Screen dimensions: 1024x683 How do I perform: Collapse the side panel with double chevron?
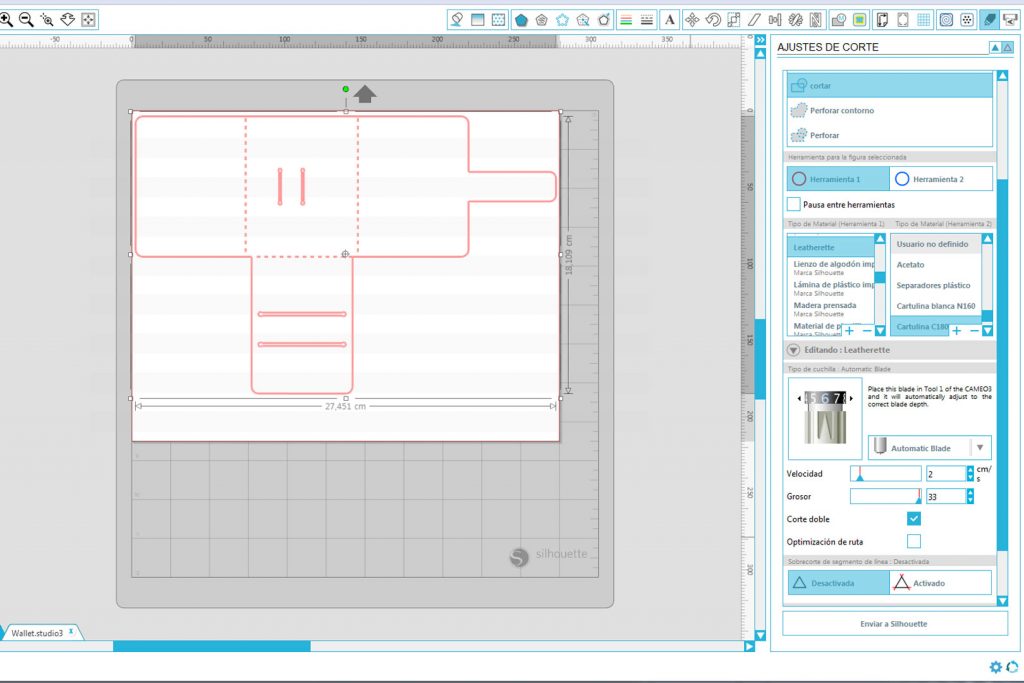(x=760, y=40)
